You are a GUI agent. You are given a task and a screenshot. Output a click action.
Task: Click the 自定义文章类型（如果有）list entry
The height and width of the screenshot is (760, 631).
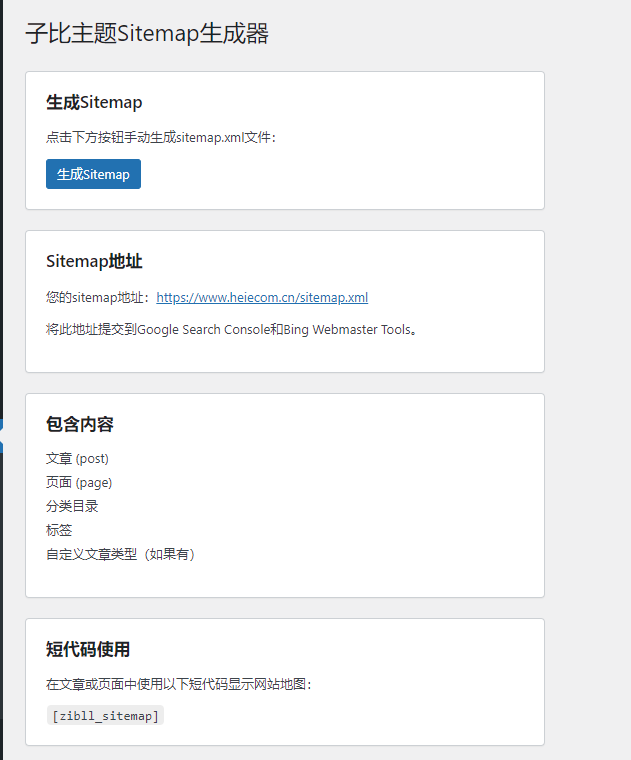(121, 554)
